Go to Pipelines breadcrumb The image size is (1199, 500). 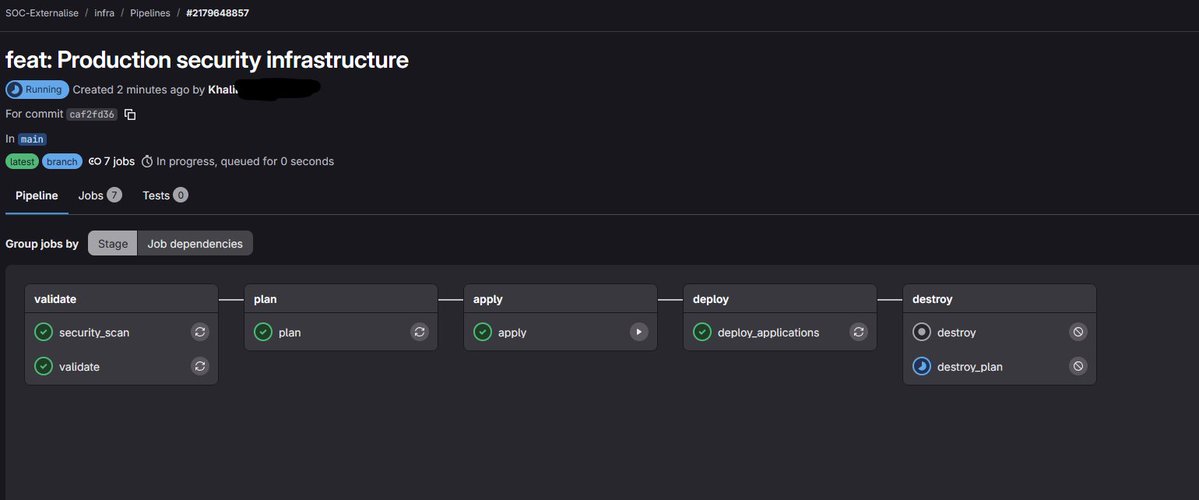[150, 13]
